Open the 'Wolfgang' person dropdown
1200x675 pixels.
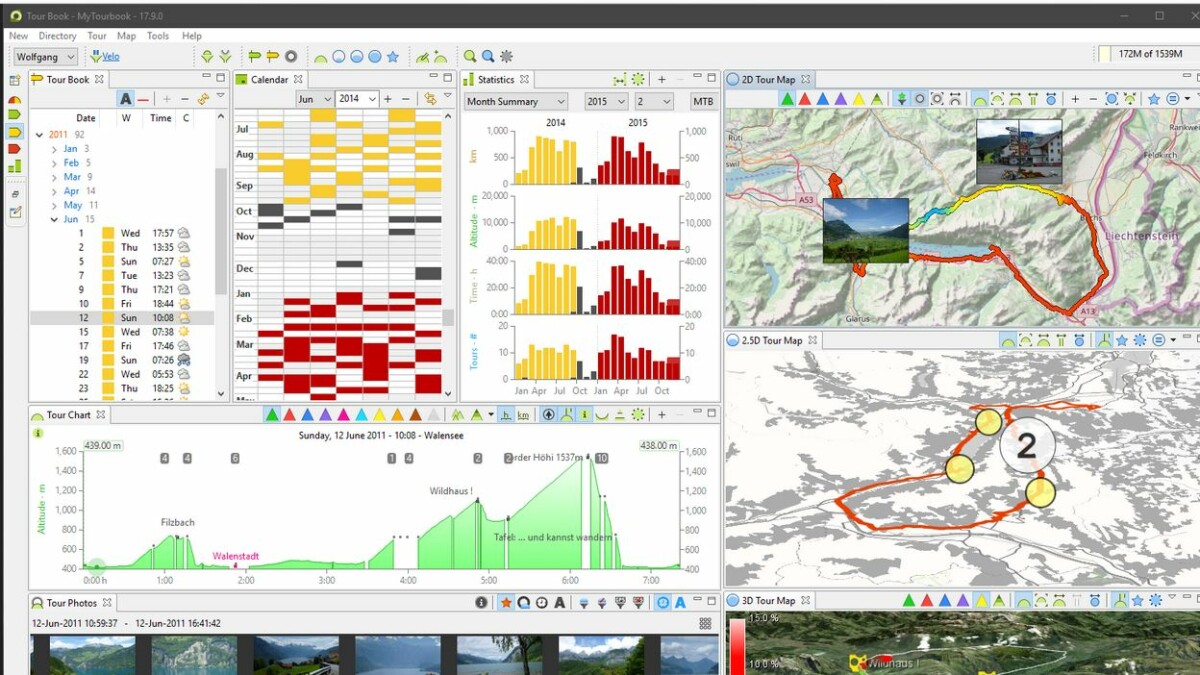45,57
